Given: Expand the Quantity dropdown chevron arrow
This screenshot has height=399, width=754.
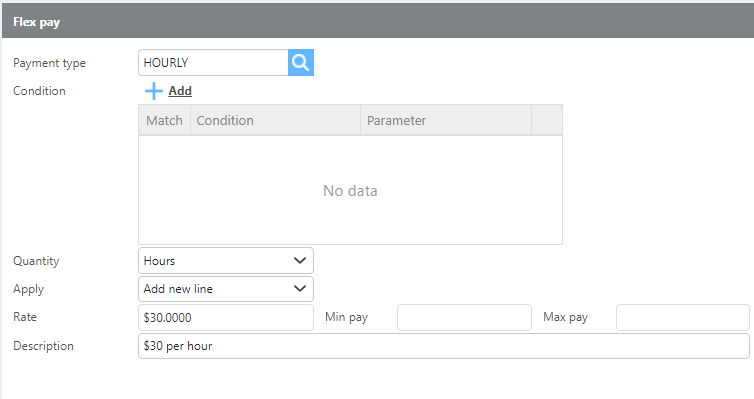Looking at the screenshot, I should [300, 261].
